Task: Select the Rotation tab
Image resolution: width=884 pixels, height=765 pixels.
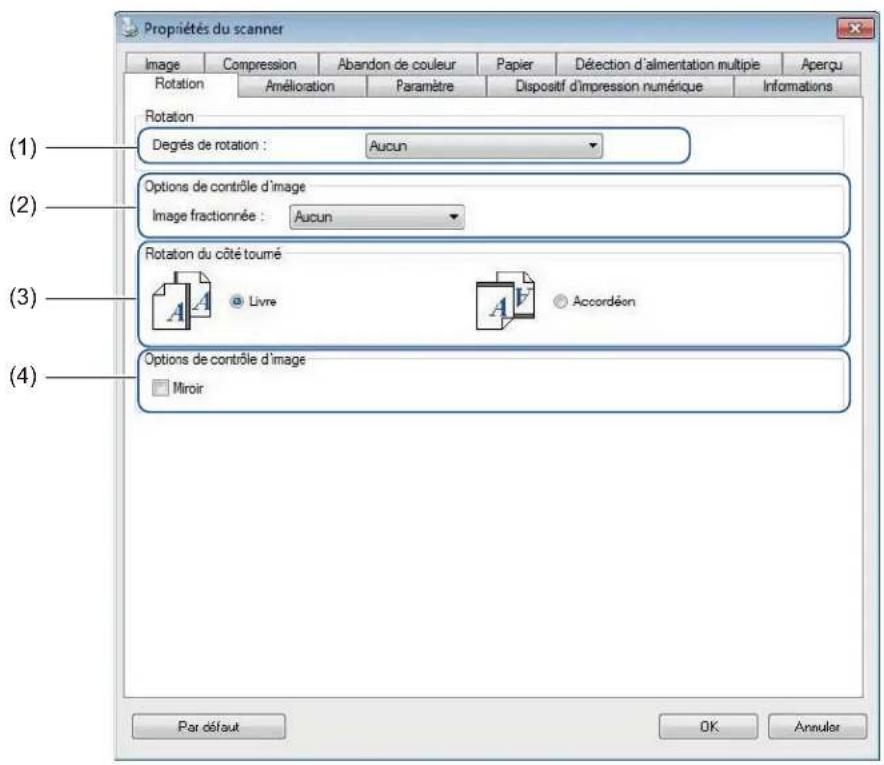Action: 179,84
